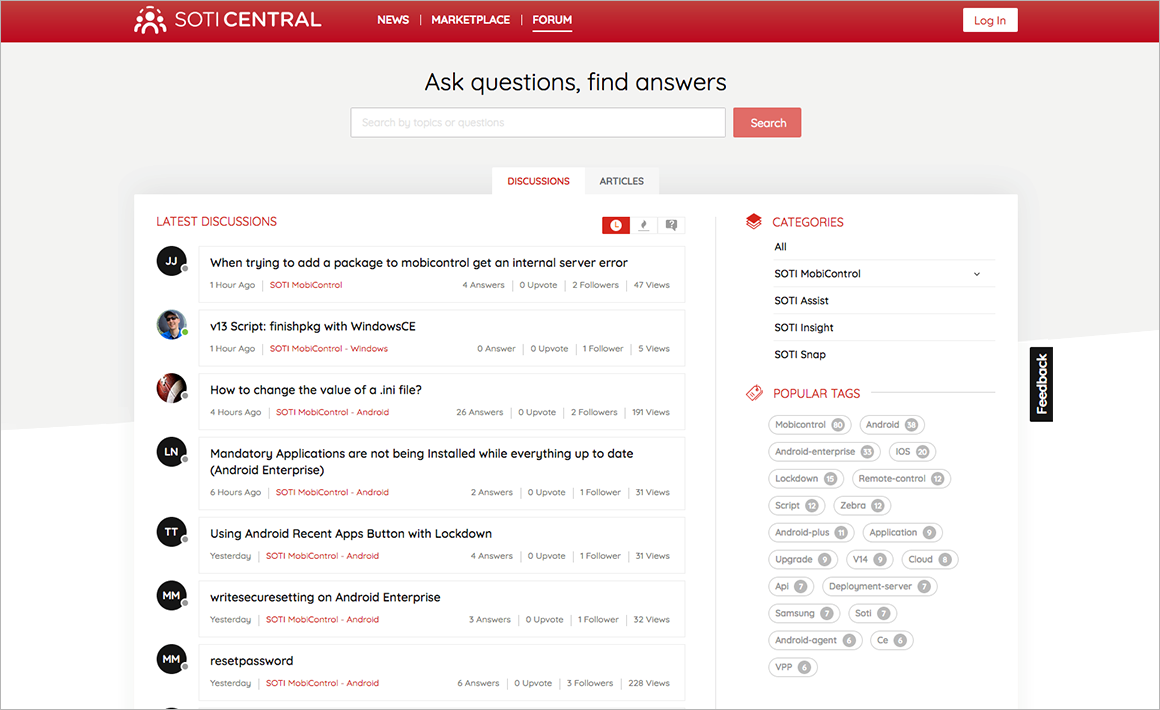Click the "228 Views" count text

tap(649, 683)
